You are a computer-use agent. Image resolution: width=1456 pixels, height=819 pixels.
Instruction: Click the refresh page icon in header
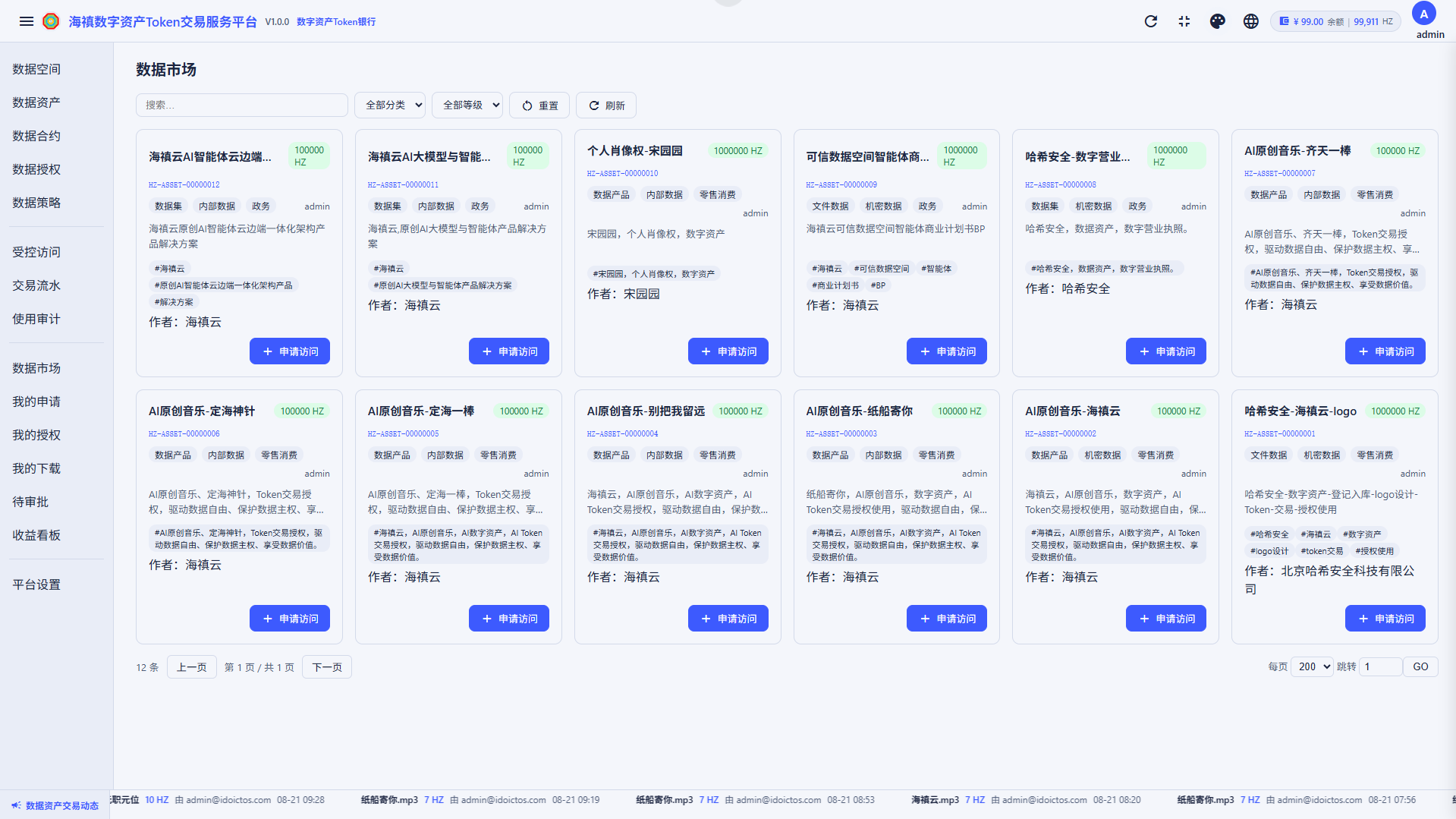pyautogui.click(x=1151, y=21)
